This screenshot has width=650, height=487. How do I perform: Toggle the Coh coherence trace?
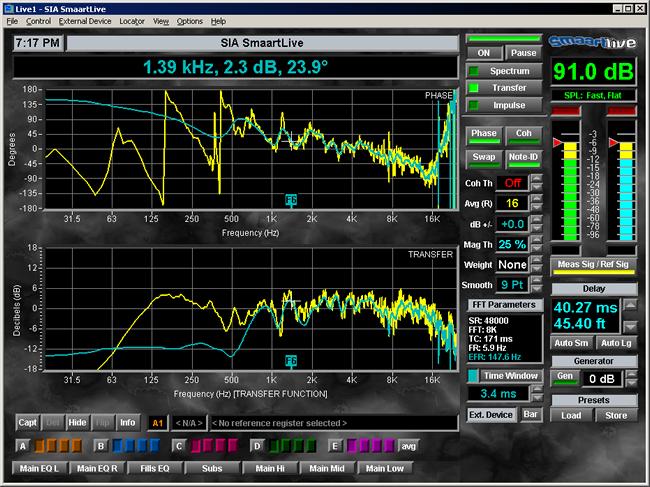[523, 135]
